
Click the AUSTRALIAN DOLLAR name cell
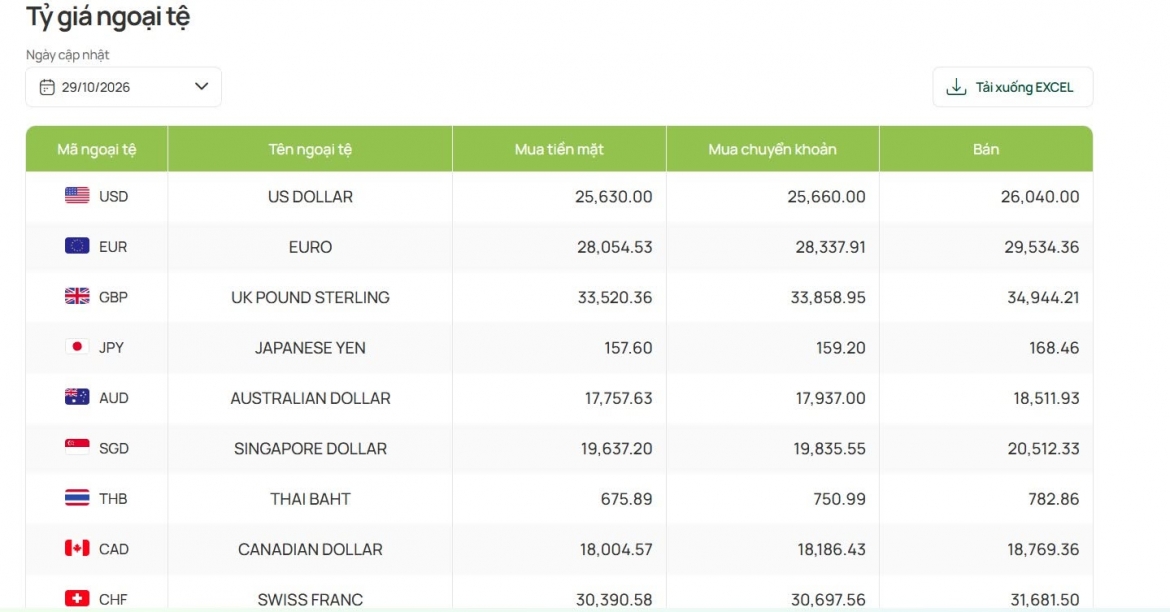click(x=310, y=399)
